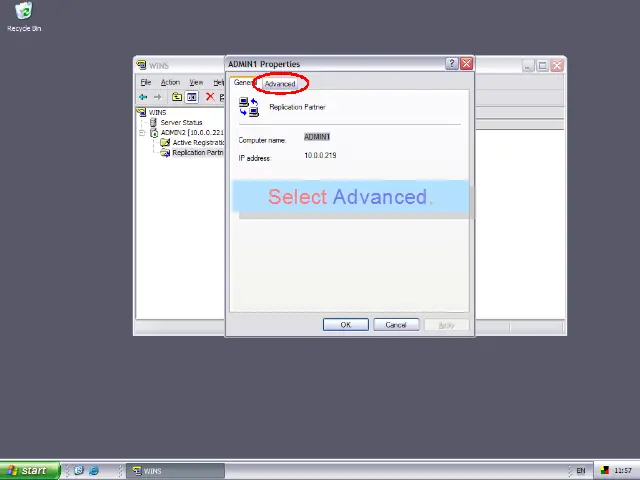
Task: Click the Show/Hide console tree icon
Action: [x=191, y=97]
